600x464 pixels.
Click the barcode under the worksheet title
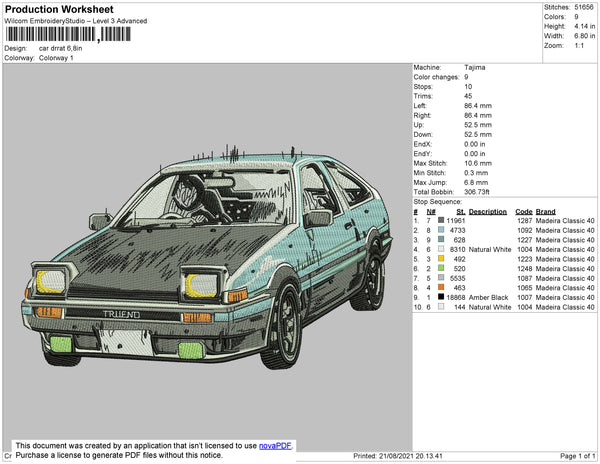point(68,34)
